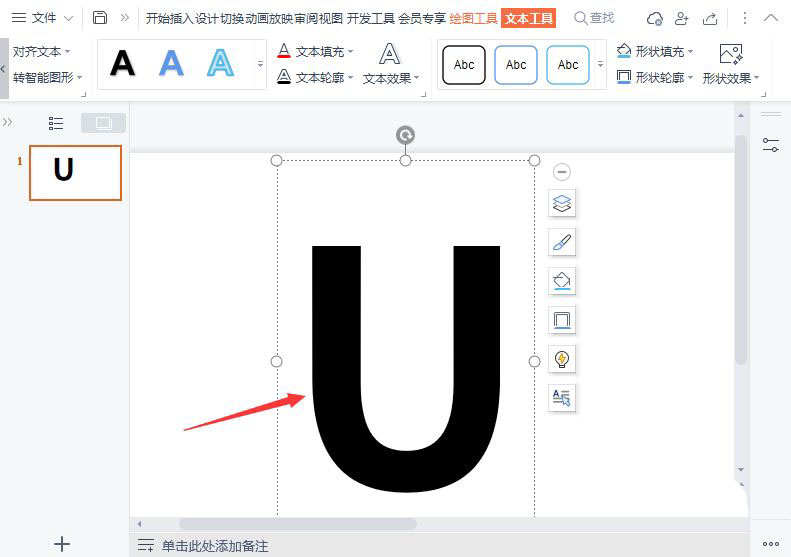Click 单击此处添加备注 notes area
The image size is (791, 557).
(215, 546)
